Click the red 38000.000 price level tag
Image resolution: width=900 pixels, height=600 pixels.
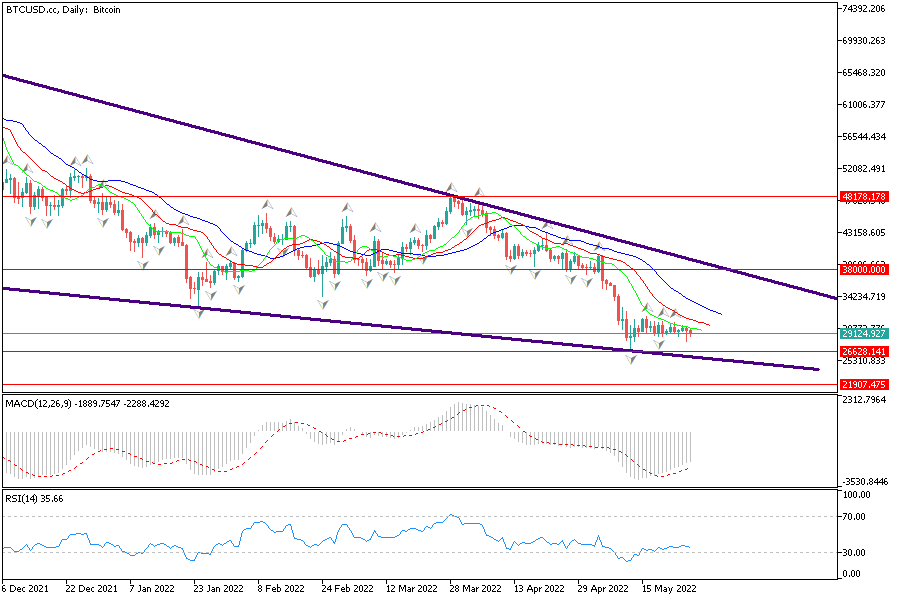click(x=865, y=269)
